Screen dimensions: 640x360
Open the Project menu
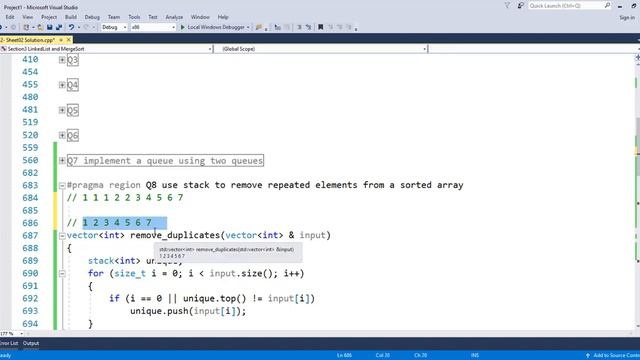click(x=49, y=17)
